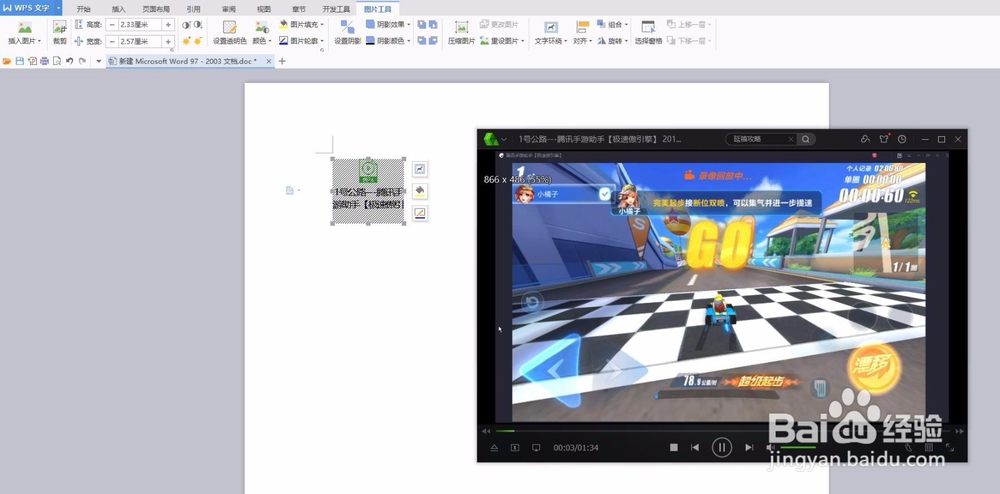Click outline pen icon beside selected object
The image size is (1000, 494).
(x=420, y=213)
